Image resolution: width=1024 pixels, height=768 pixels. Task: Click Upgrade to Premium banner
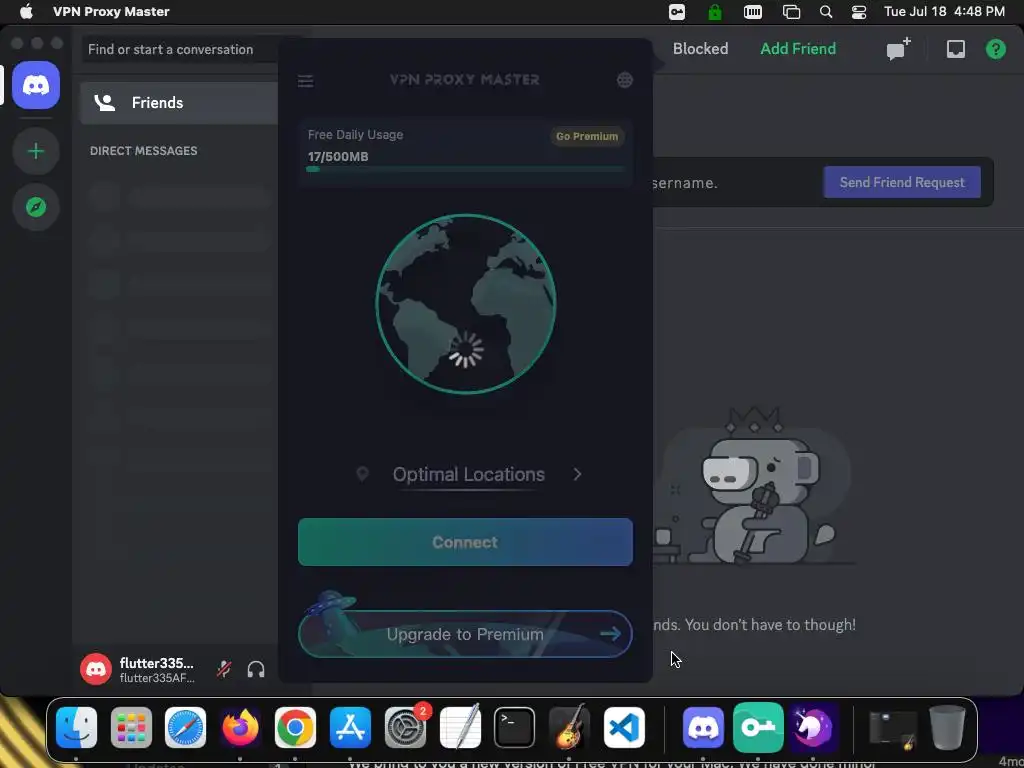coord(465,634)
